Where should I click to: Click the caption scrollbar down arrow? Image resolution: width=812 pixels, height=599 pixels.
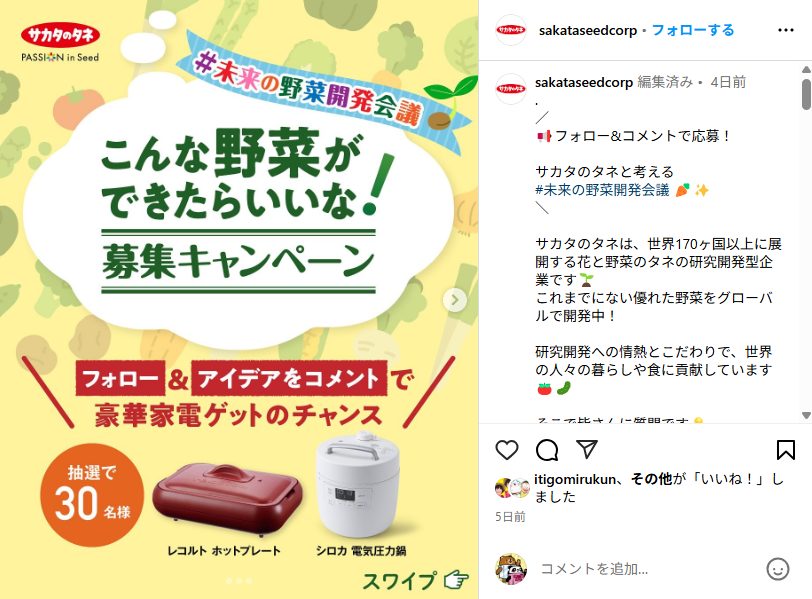point(806,415)
